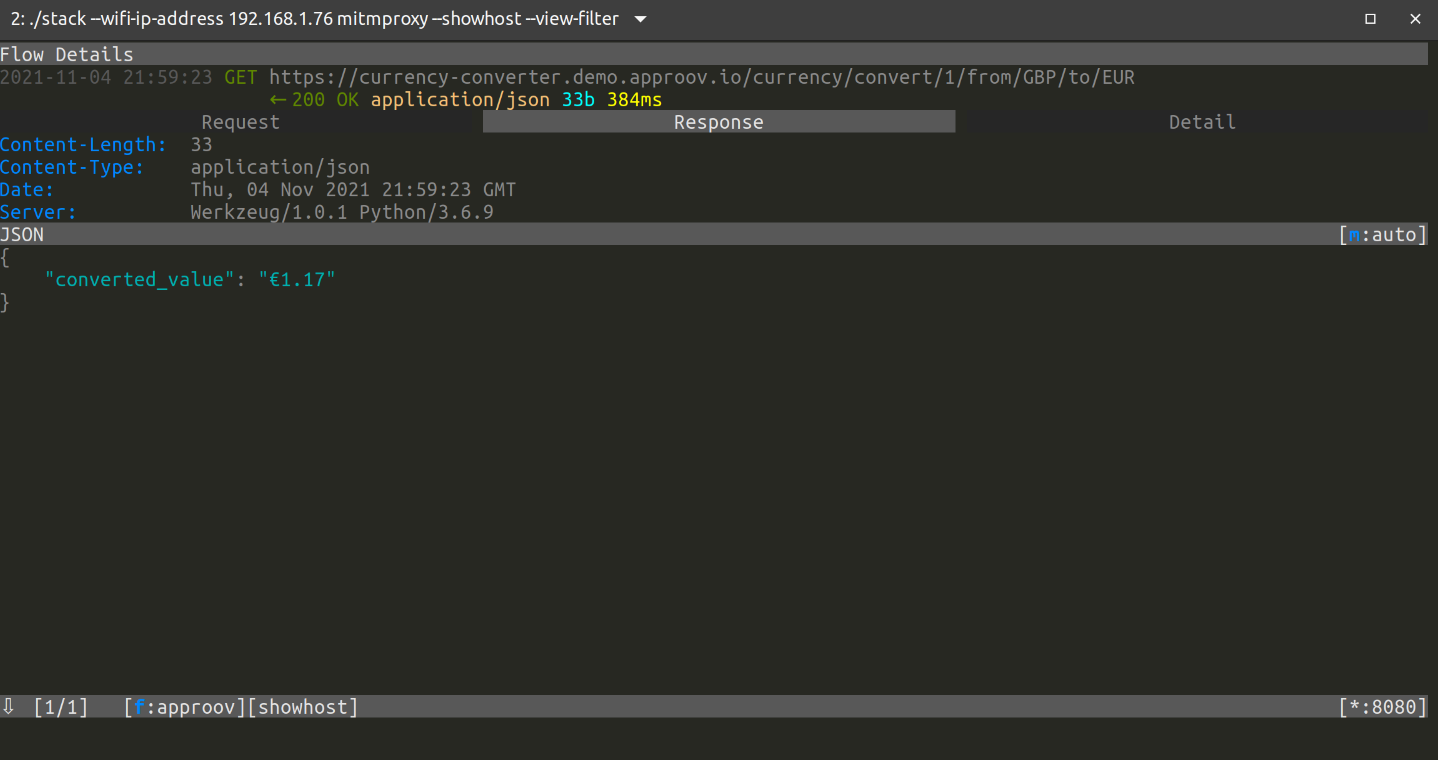Select the Content-Length header name
Viewport: 1438px width, 760px height.
(x=83, y=145)
